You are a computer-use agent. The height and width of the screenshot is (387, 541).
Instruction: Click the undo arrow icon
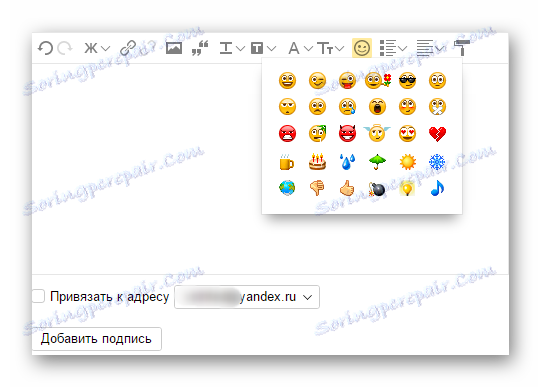pos(45,48)
